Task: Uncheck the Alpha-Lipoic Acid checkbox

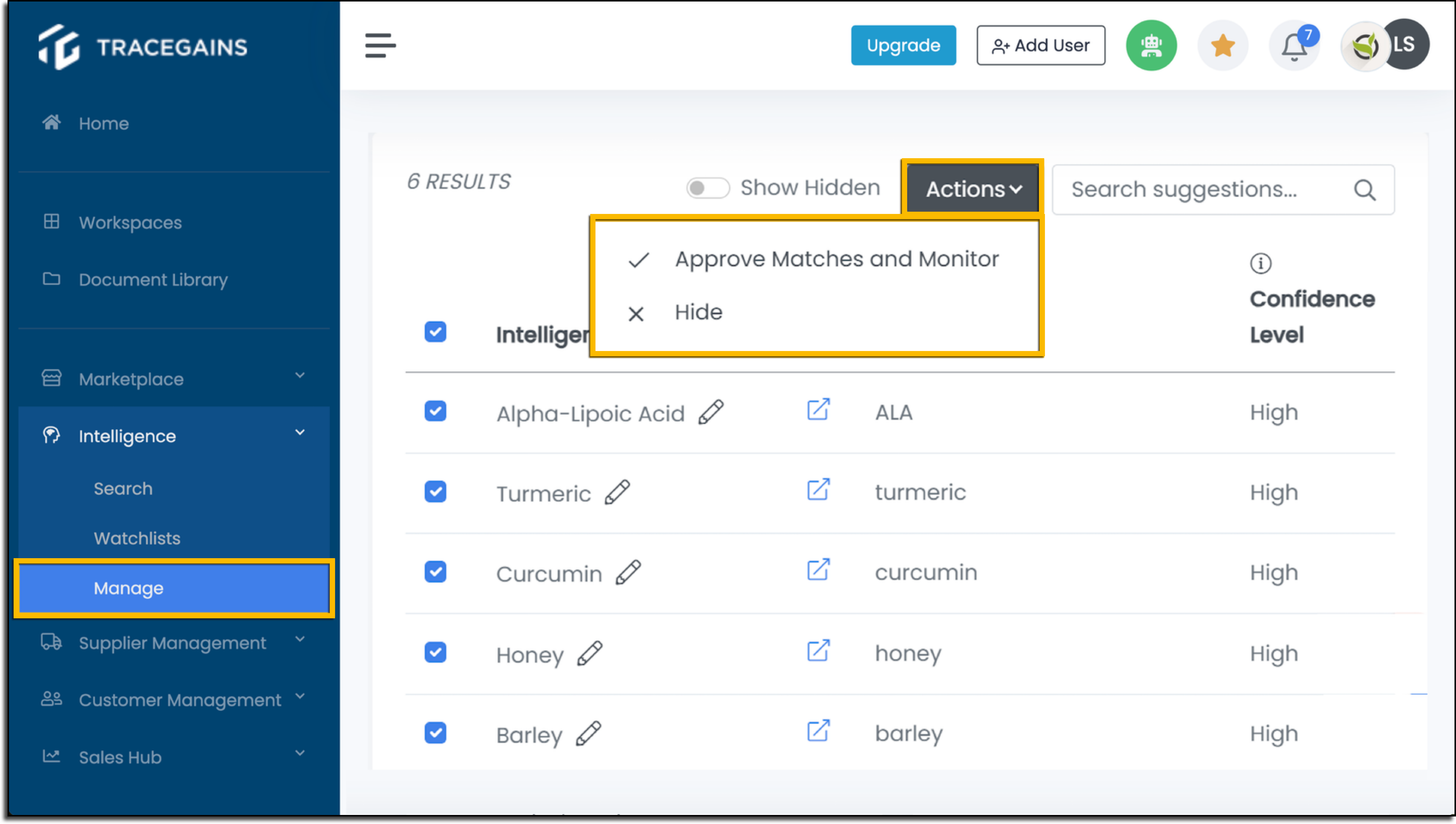Action: 436,411
